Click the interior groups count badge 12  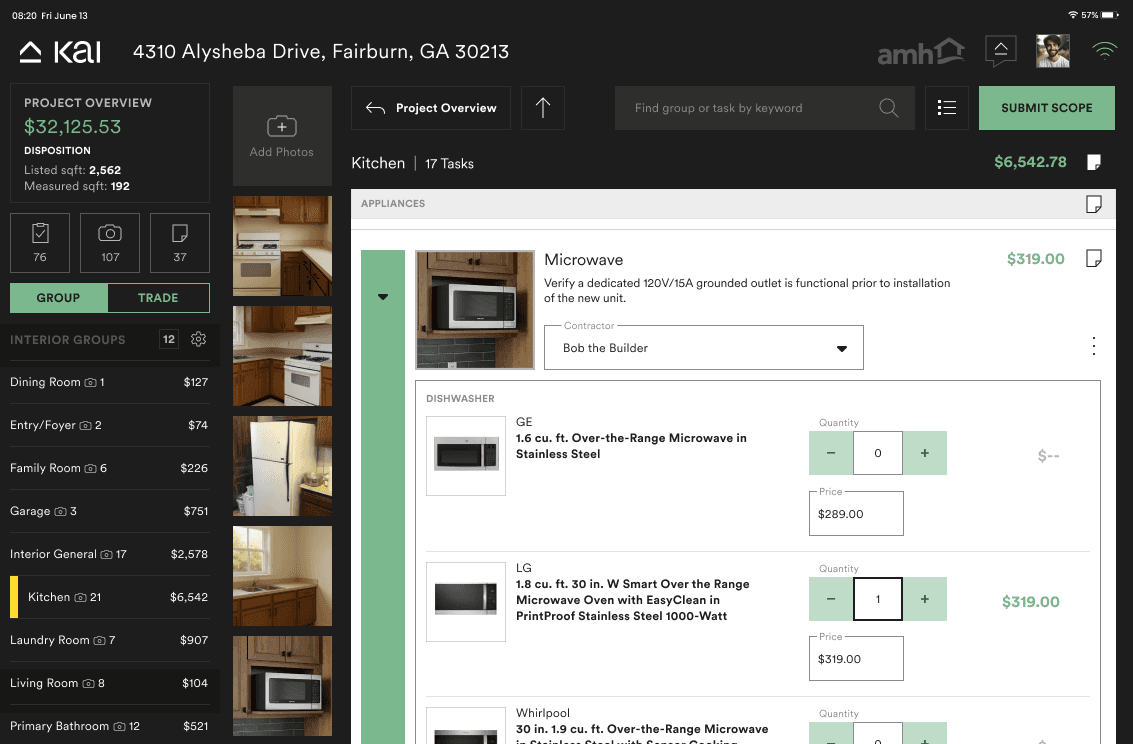tap(168, 339)
